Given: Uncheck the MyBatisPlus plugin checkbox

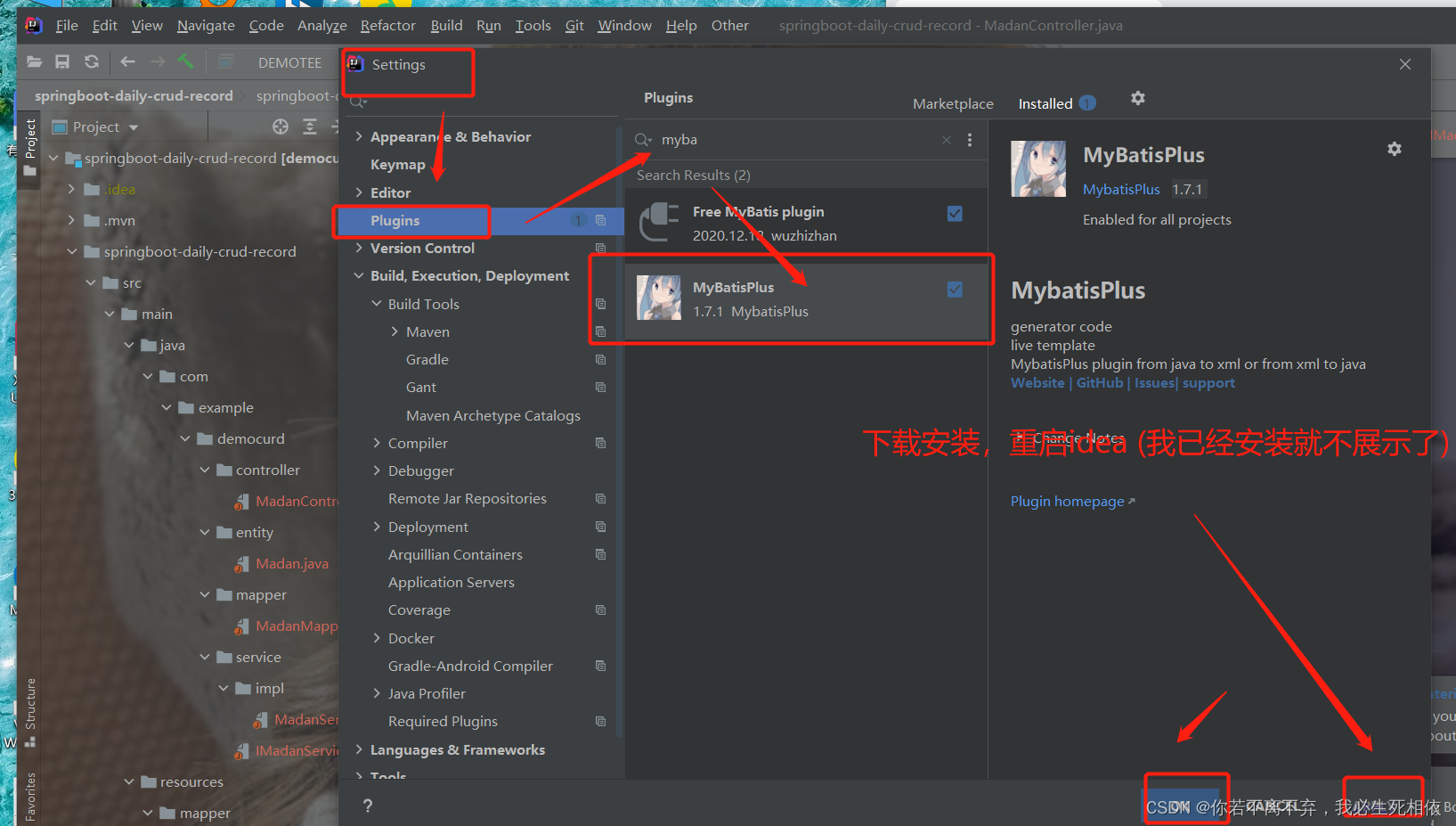Looking at the screenshot, I should coord(955,289).
